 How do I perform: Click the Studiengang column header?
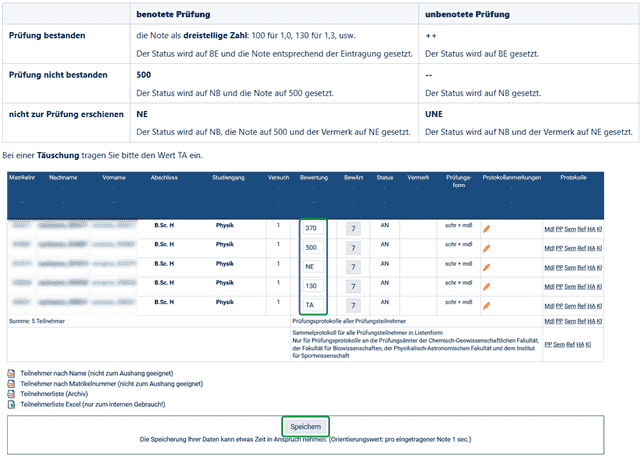(228, 178)
